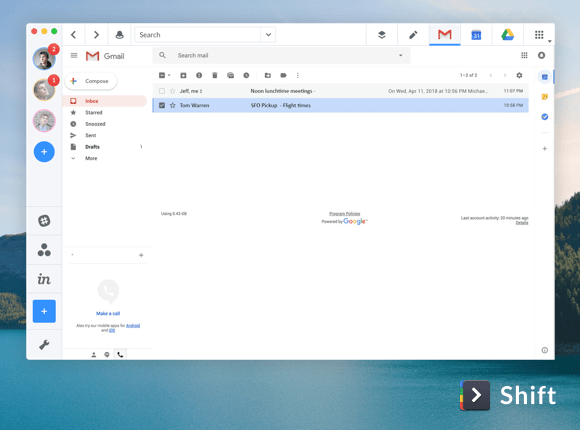Snooze the selected email with clock icon

[x=246, y=75]
